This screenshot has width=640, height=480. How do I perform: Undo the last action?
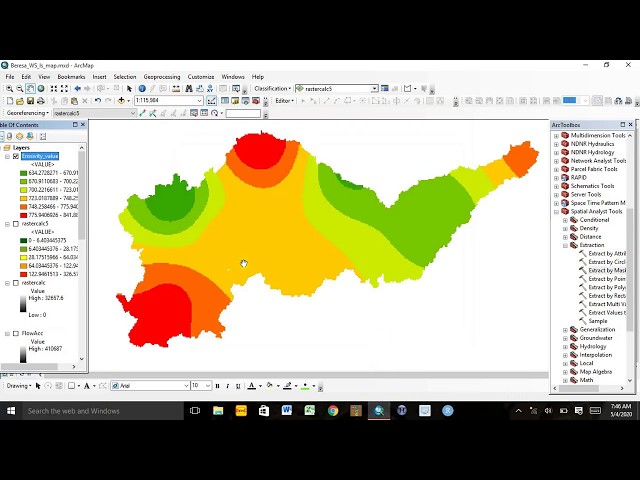[x=98, y=100]
